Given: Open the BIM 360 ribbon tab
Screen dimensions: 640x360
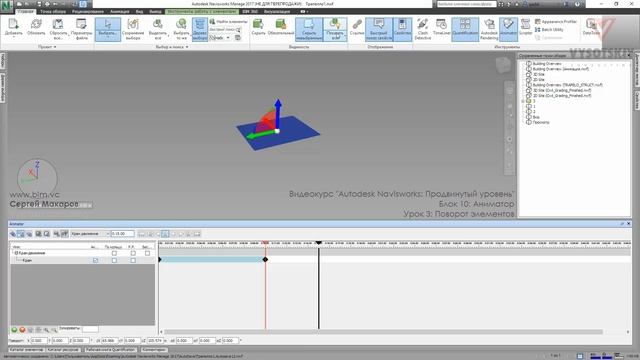Looking at the screenshot, I should pos(250,11).
